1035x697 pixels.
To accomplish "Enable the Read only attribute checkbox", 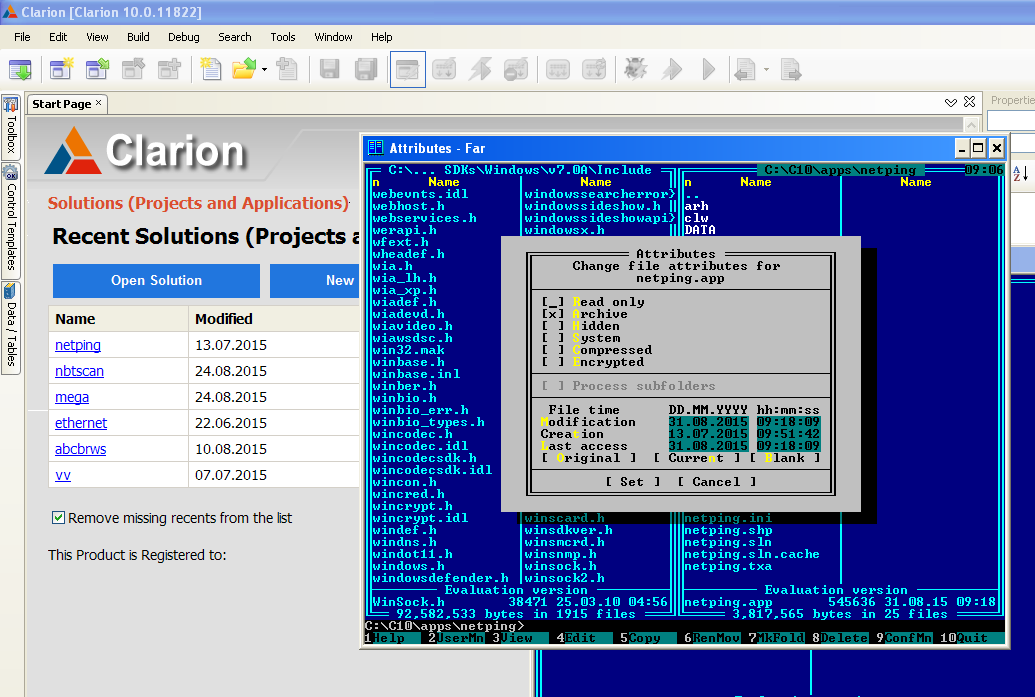I will tap(553, 302).
